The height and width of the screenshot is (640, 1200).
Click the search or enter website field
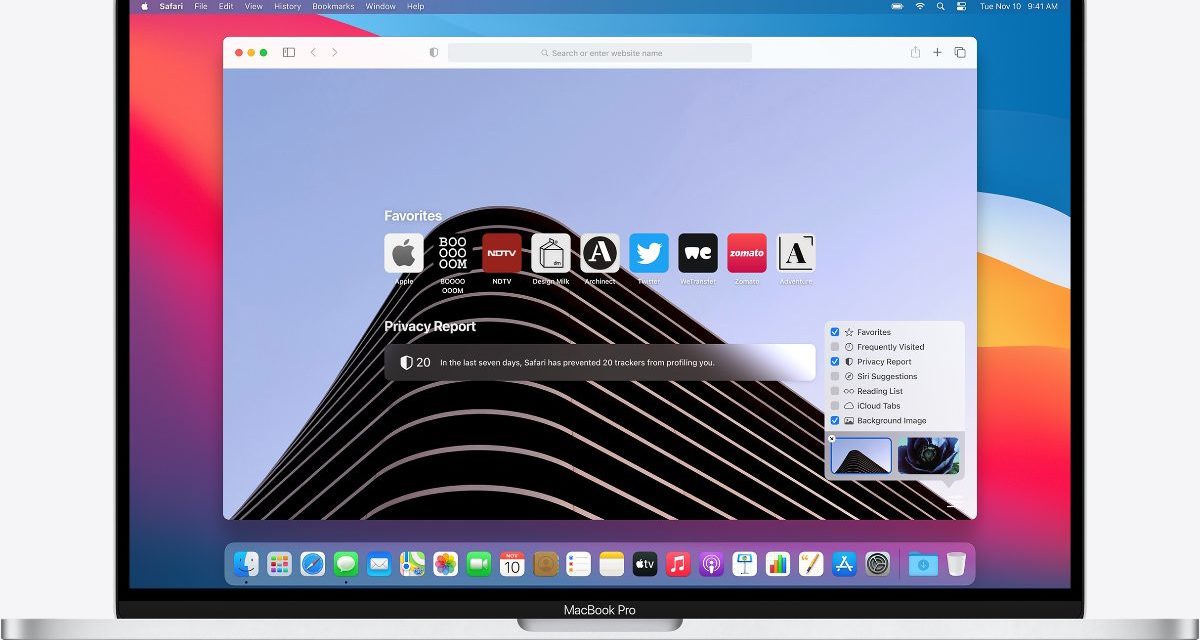(x=600, y=53)
